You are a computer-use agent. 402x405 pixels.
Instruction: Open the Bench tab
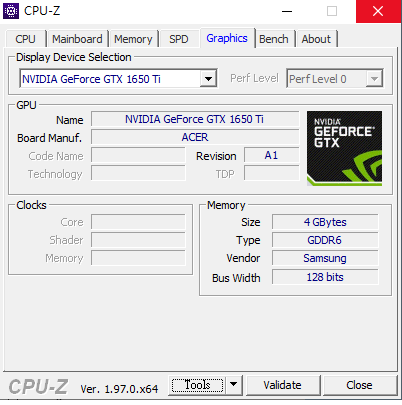point(274,39)
